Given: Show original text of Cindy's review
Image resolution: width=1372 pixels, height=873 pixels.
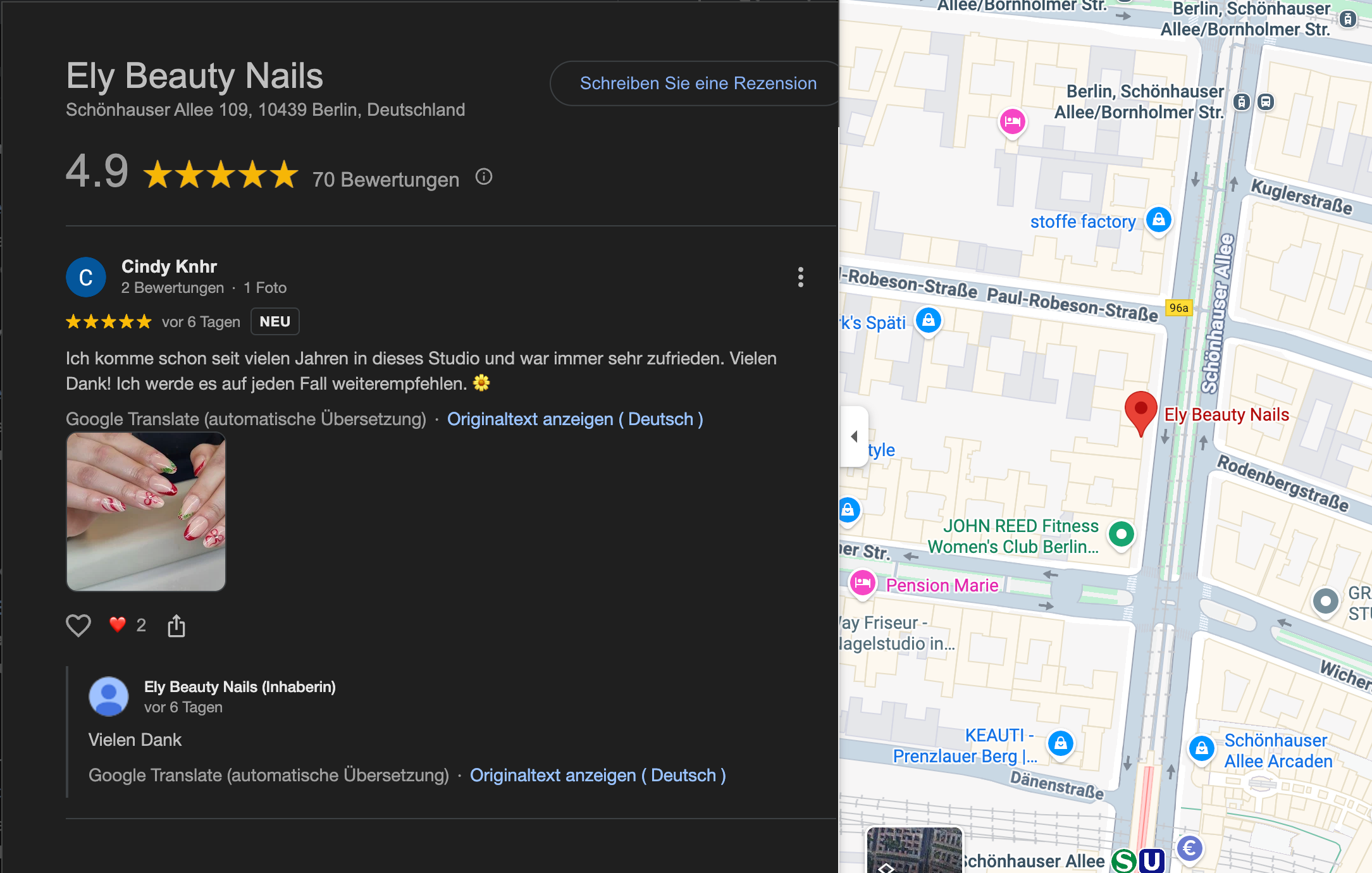Looking at the screenshot, I should pyautogui.click(x=574, y=419).
